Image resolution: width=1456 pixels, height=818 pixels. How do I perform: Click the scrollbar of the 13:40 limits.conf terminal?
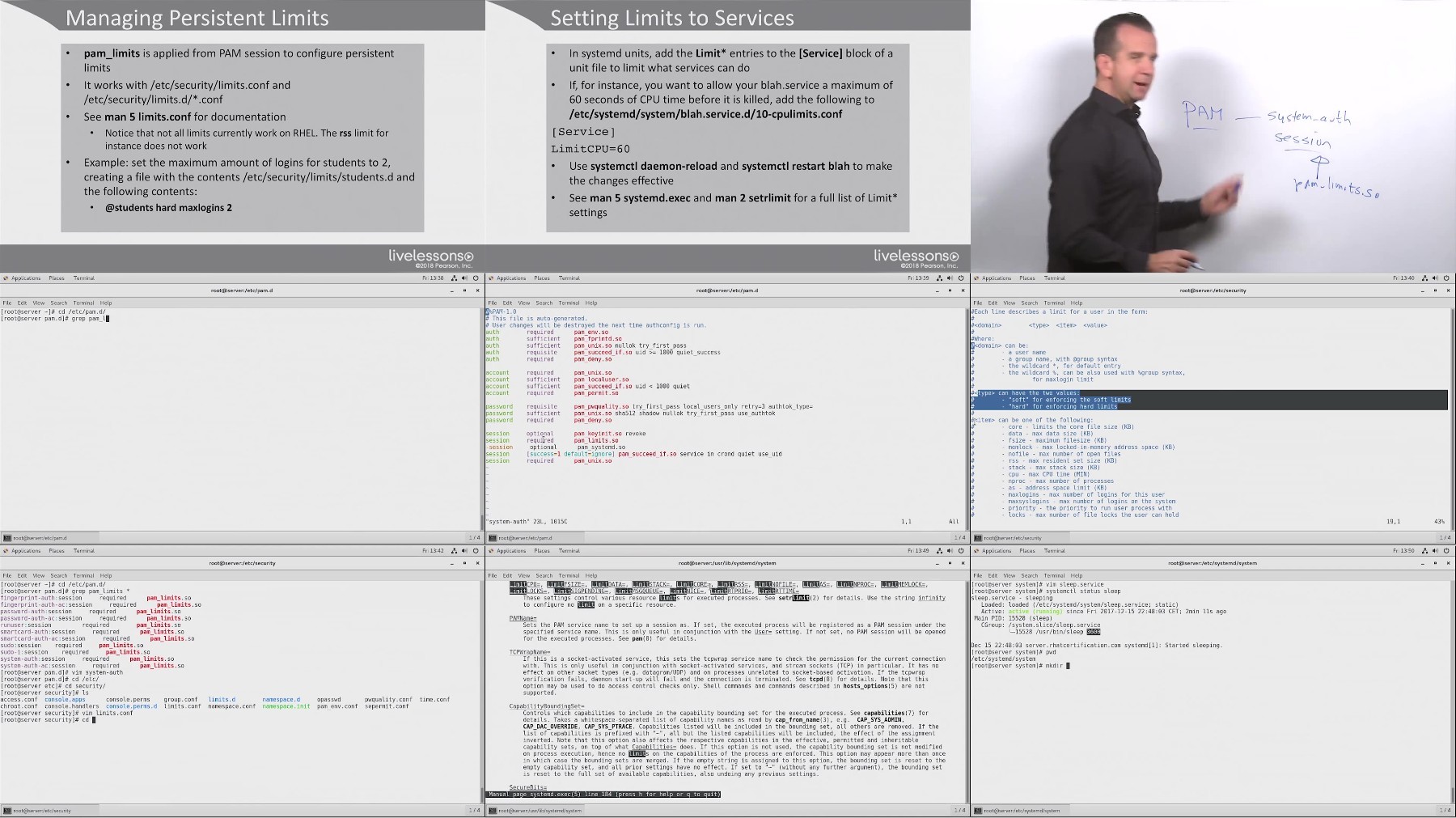tap(1453, 418)
